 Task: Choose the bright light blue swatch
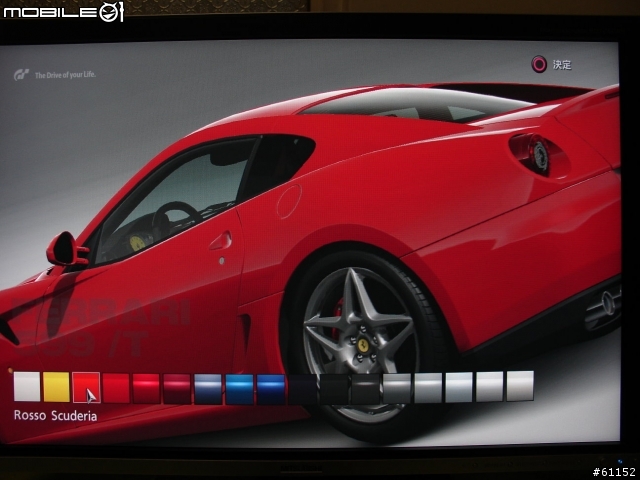pos(239,389)
